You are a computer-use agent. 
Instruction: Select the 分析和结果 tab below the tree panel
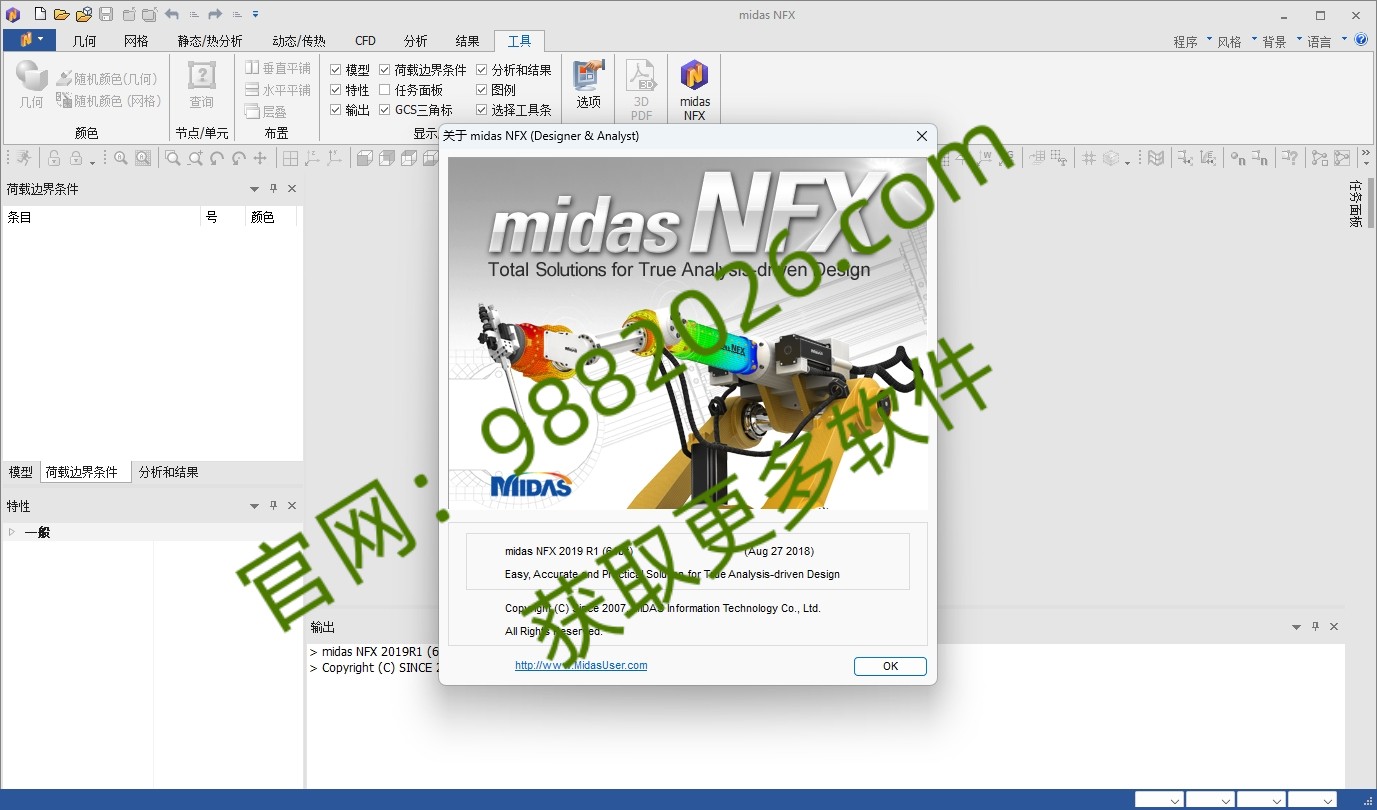[168, 472]
